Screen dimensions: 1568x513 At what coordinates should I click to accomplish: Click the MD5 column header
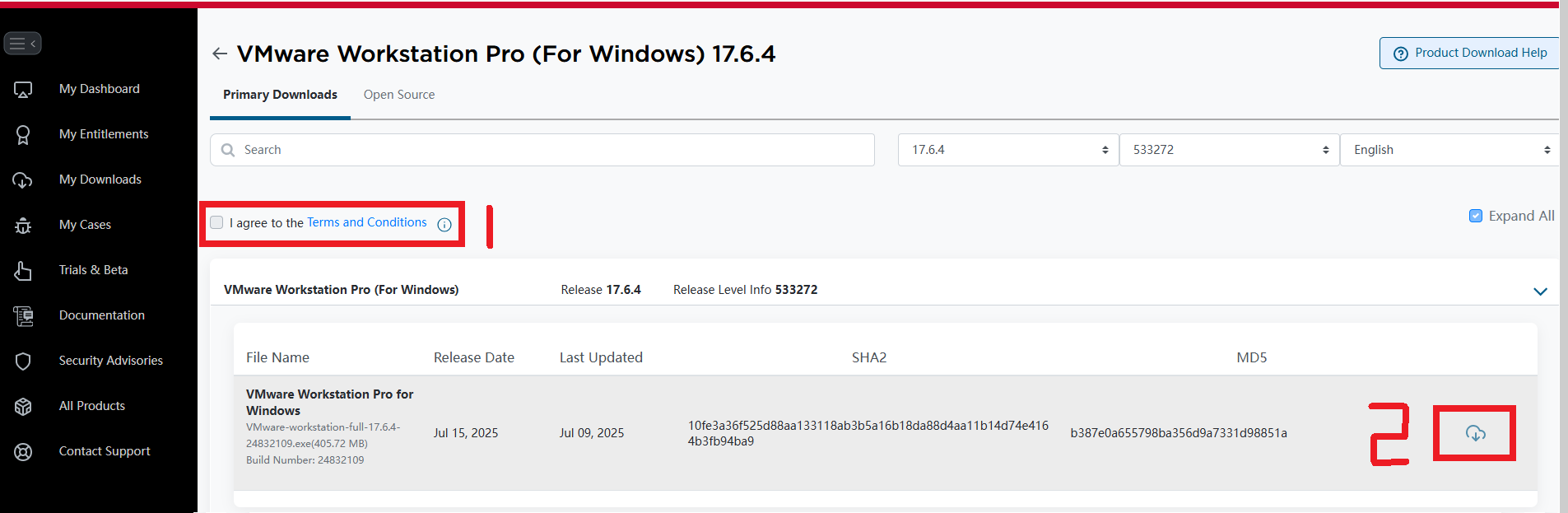click(1252, 357)
